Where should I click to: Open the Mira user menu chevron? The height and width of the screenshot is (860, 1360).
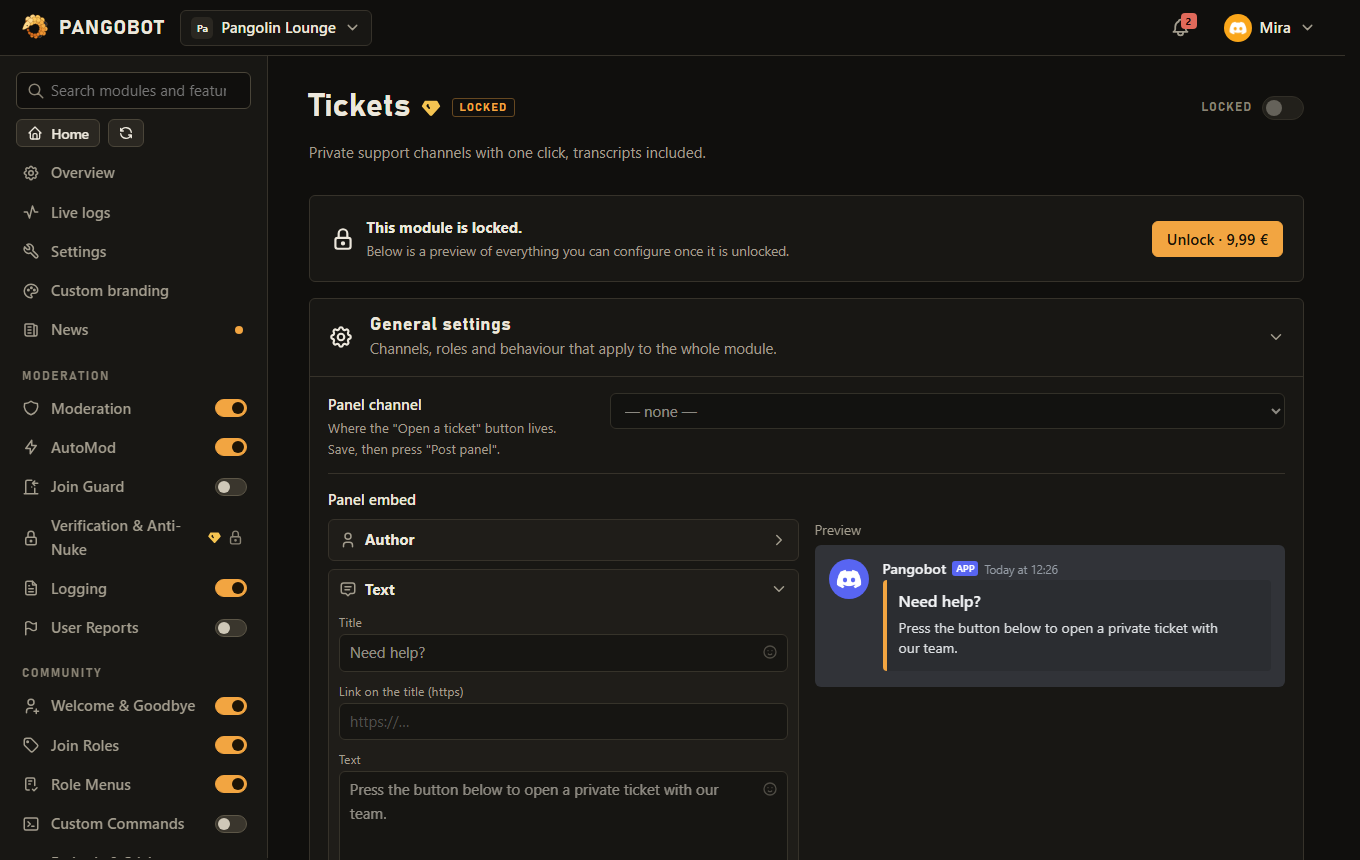click(x=1307, y=28)
